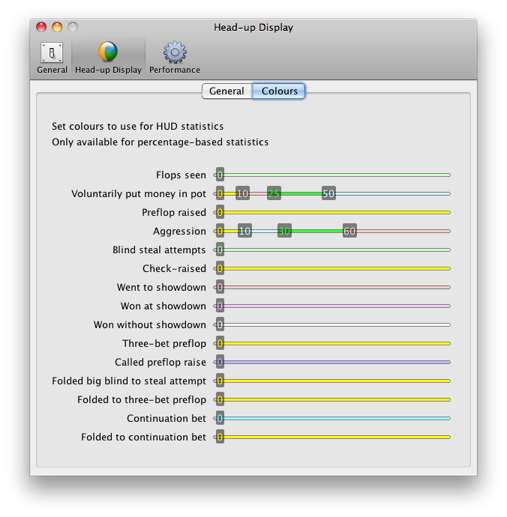
Task: Click the 60 marker on Aggression slider
Action: click(x=350, y=231)
